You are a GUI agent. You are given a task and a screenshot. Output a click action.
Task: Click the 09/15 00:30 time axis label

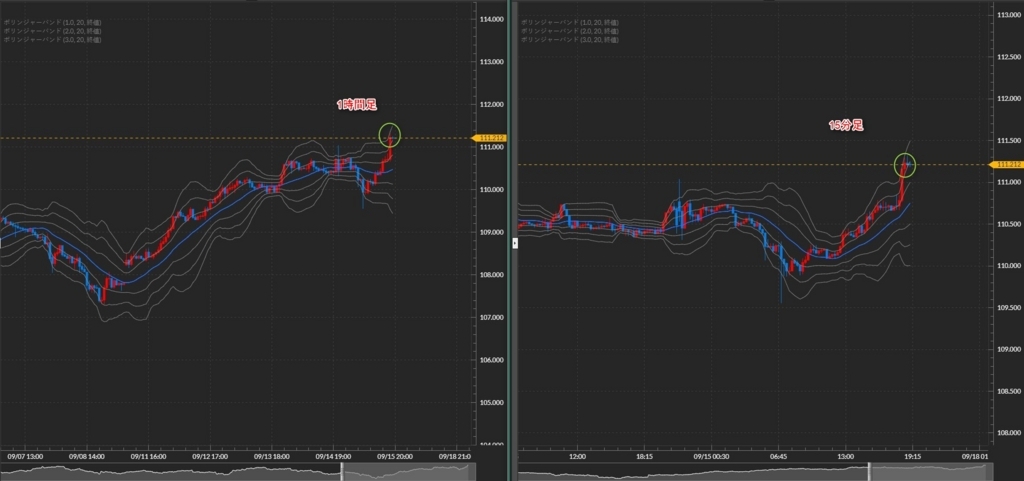tap(711, 456)
